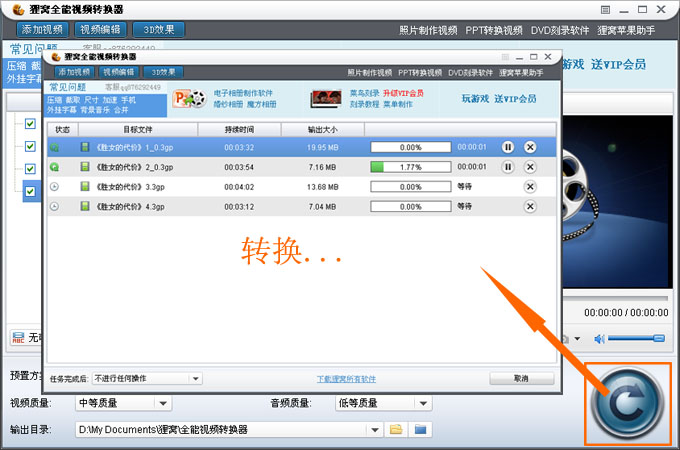Click 3D效果 in the front dialog toolbar
Viewport: 680px width, 450px height.
[x=163, y=72]
